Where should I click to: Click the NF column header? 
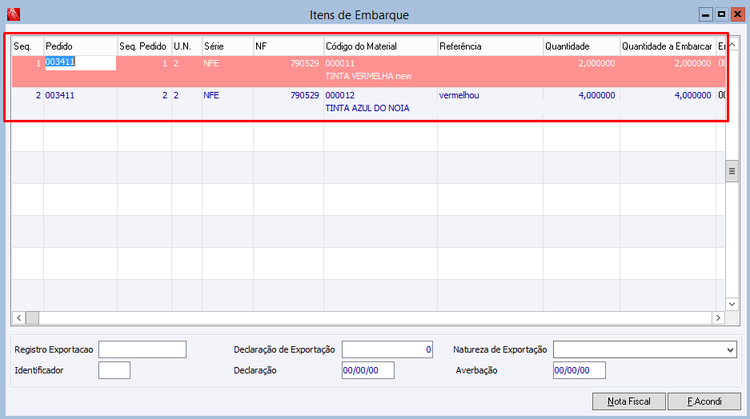(x=288, y=46)
